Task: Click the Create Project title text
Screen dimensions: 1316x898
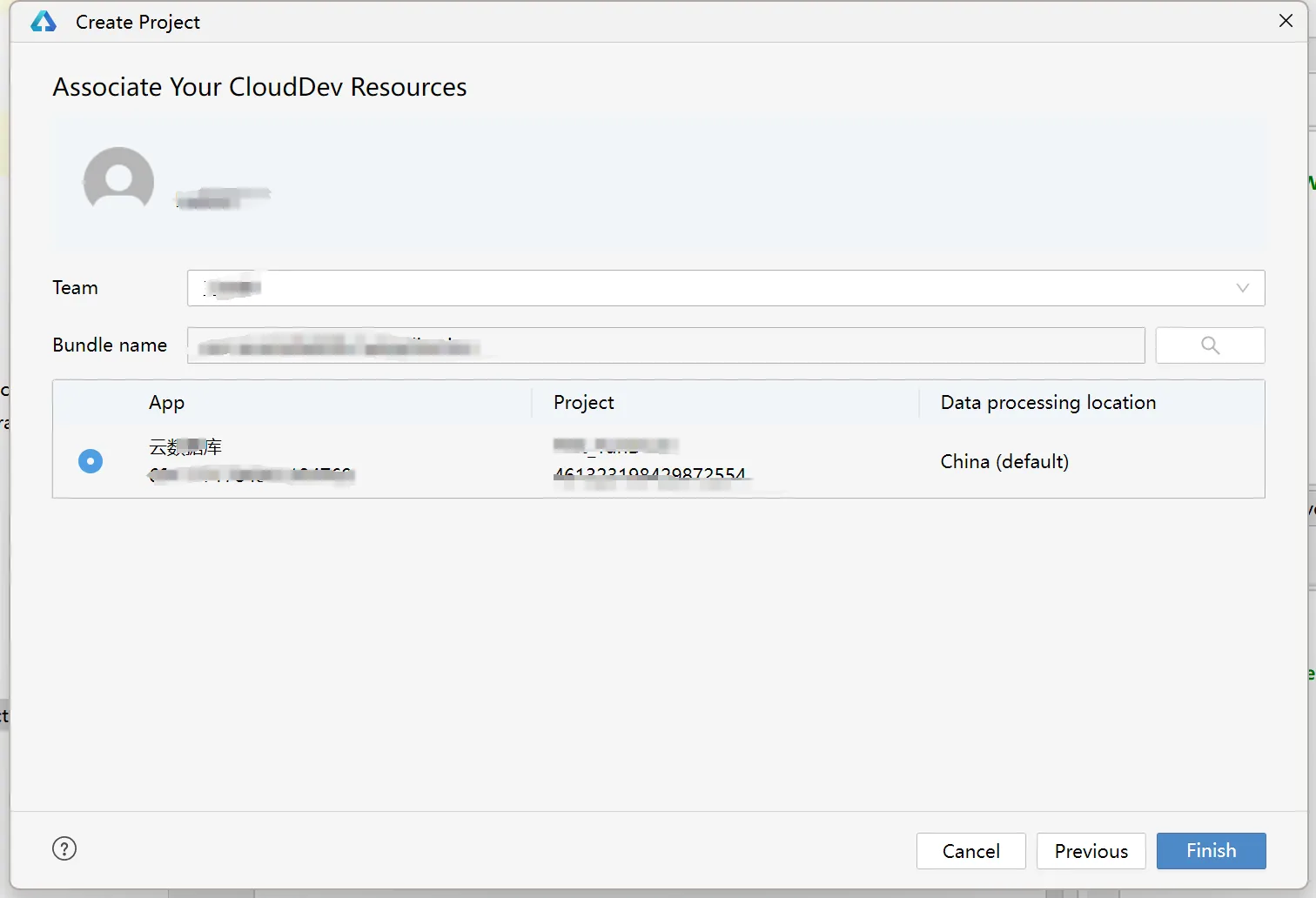Action: [x=138, y=22]
